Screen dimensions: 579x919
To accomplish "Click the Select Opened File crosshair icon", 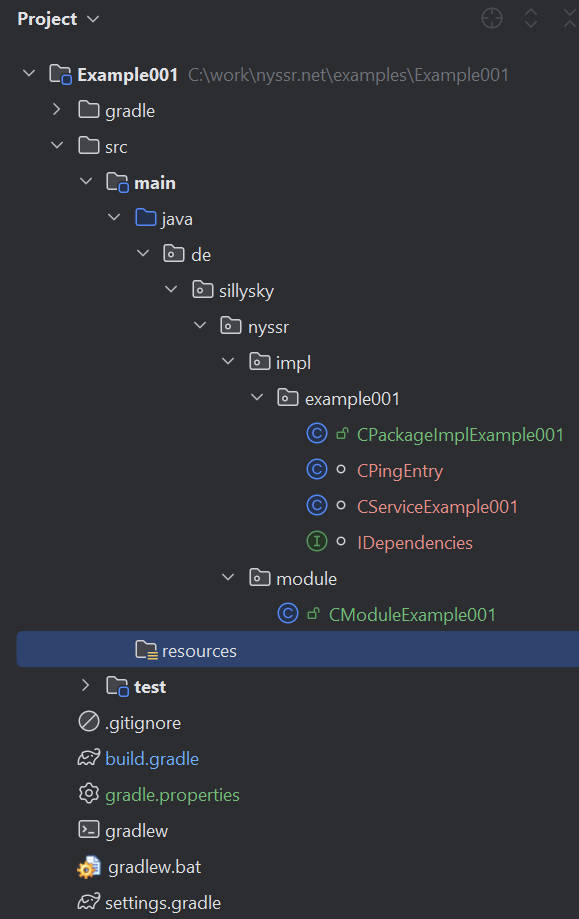I will pos(492,18).
